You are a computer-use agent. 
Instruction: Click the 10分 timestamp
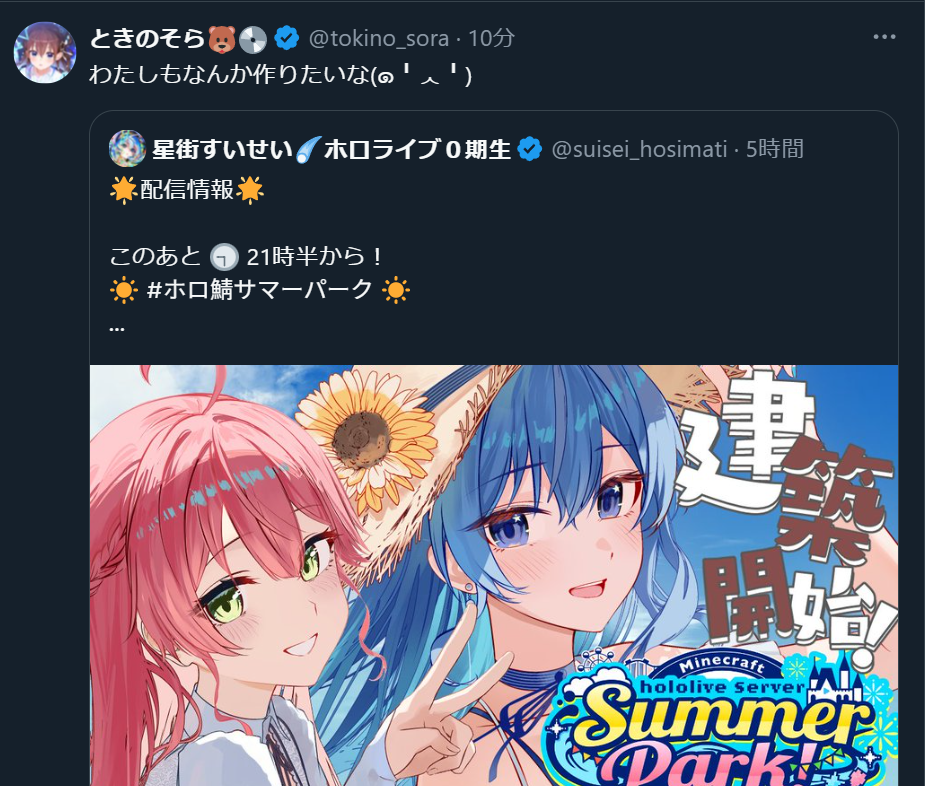pos(491,38)
